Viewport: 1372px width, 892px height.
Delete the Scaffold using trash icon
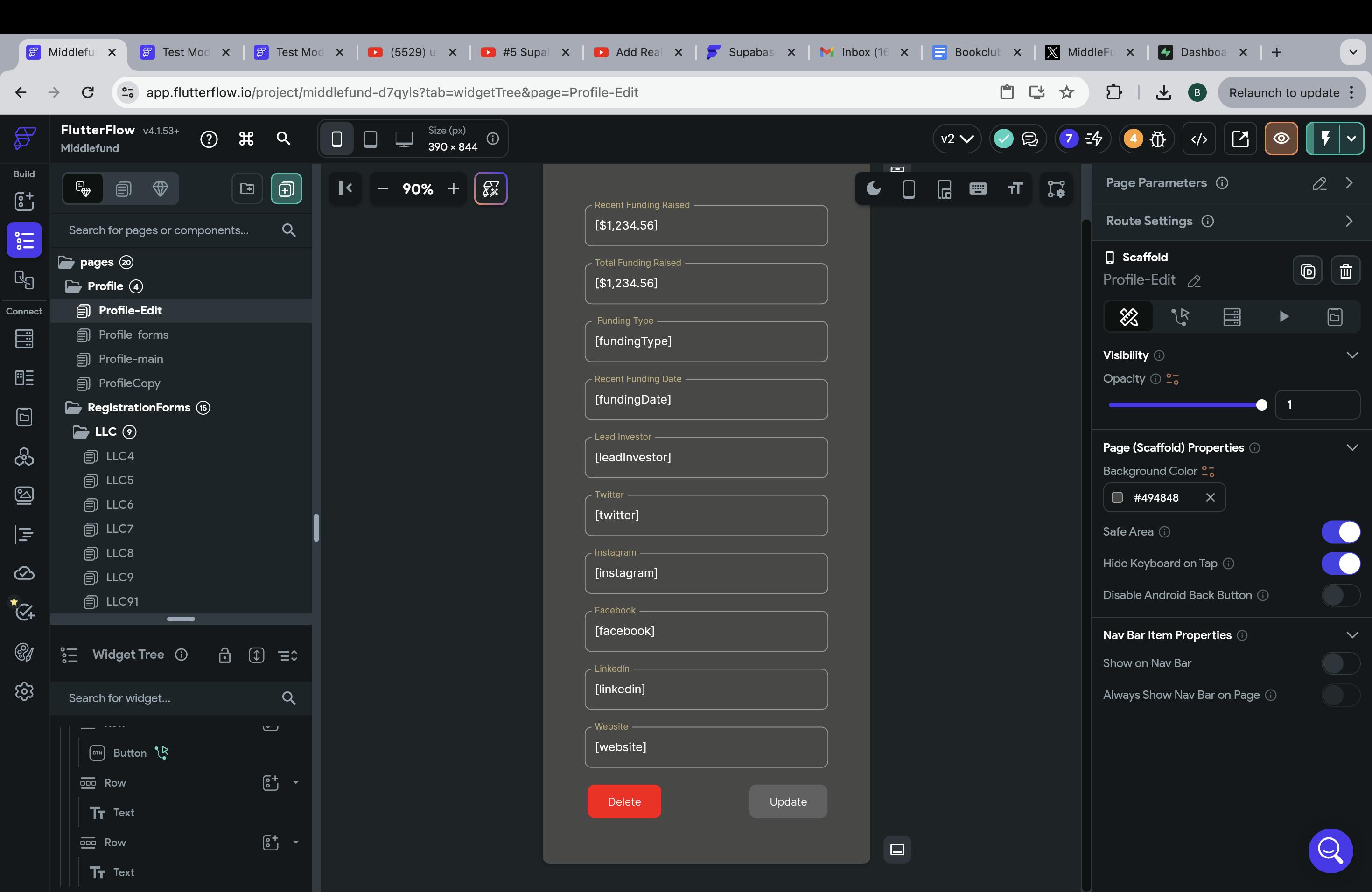[1345, 271]
